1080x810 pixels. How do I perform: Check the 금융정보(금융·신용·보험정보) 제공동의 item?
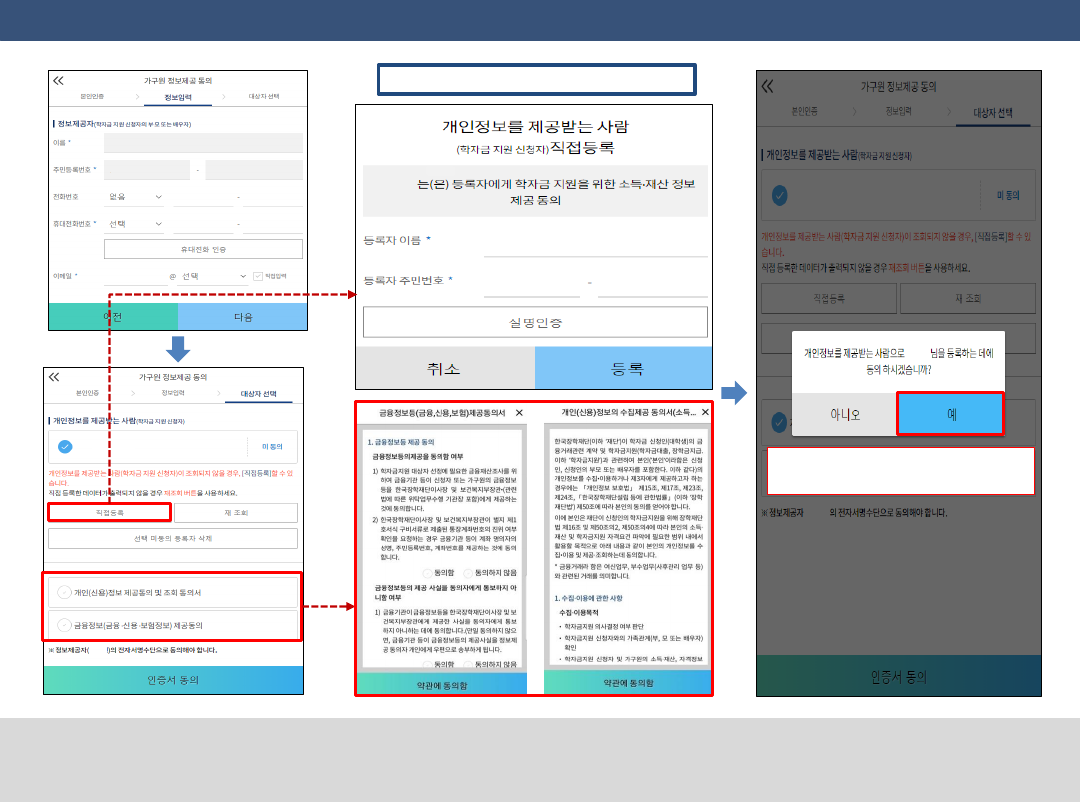coord(64,625)
